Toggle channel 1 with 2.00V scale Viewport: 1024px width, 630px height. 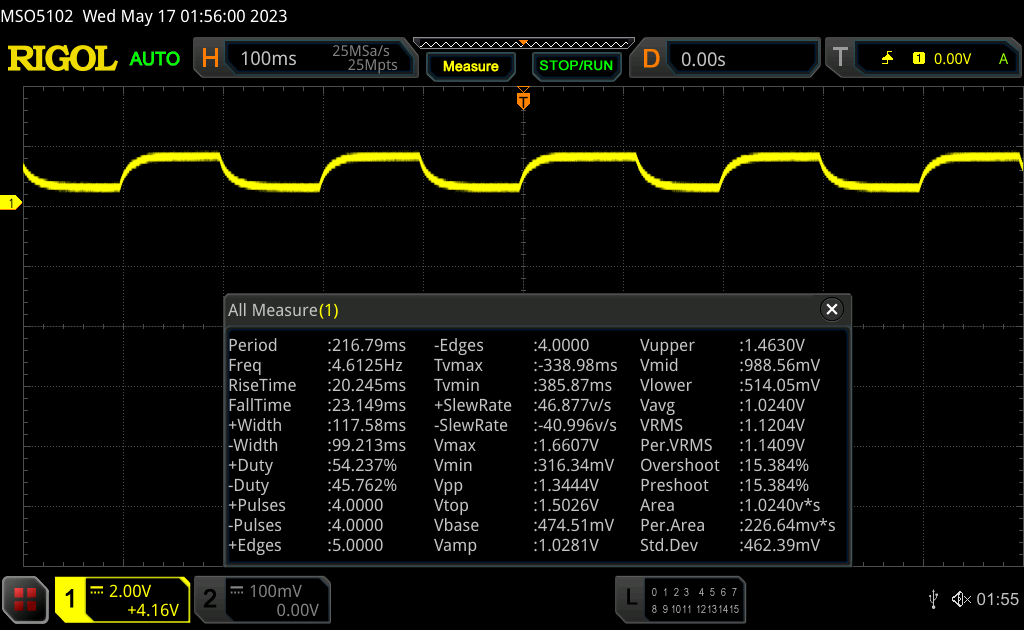122,599
